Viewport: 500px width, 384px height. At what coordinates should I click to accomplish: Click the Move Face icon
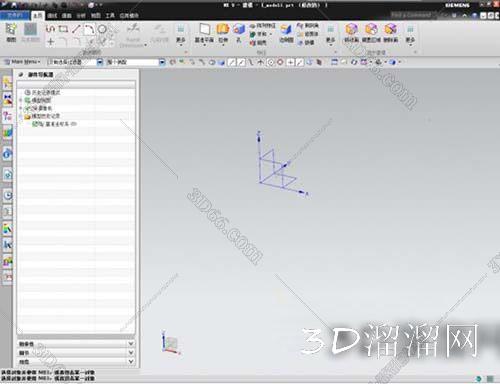coord(351,33)
